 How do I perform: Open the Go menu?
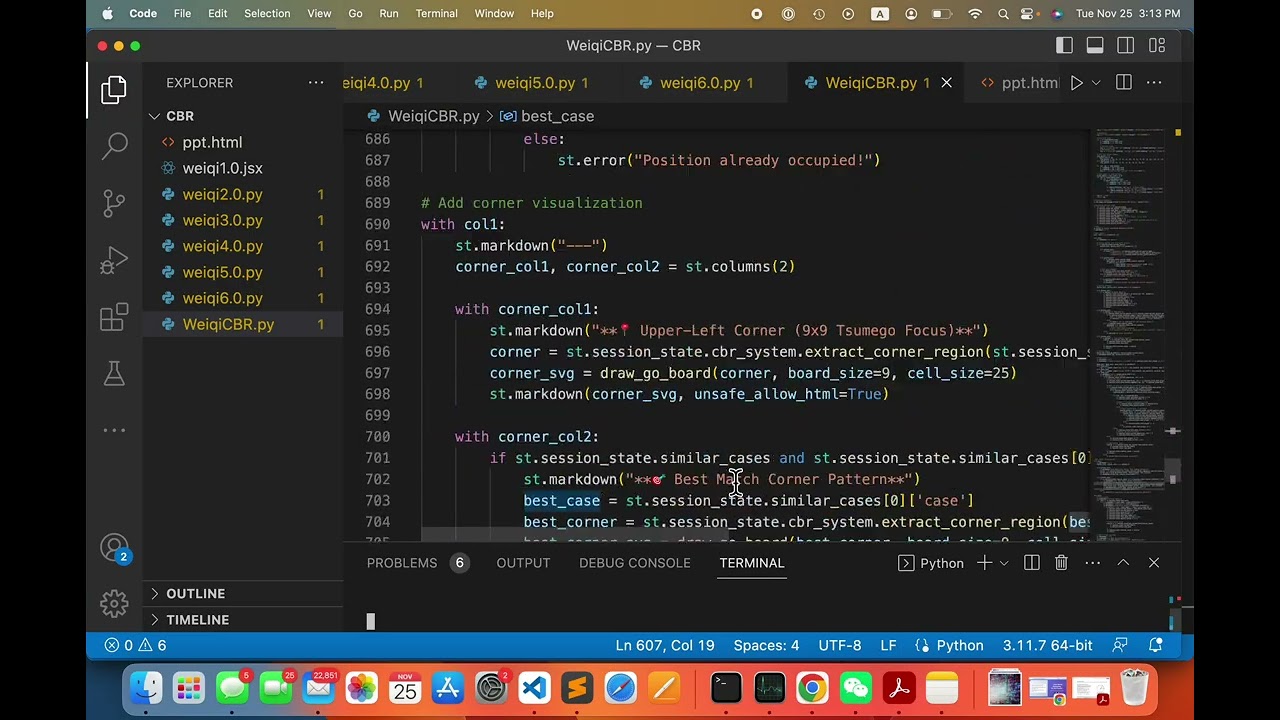(355, 14)
